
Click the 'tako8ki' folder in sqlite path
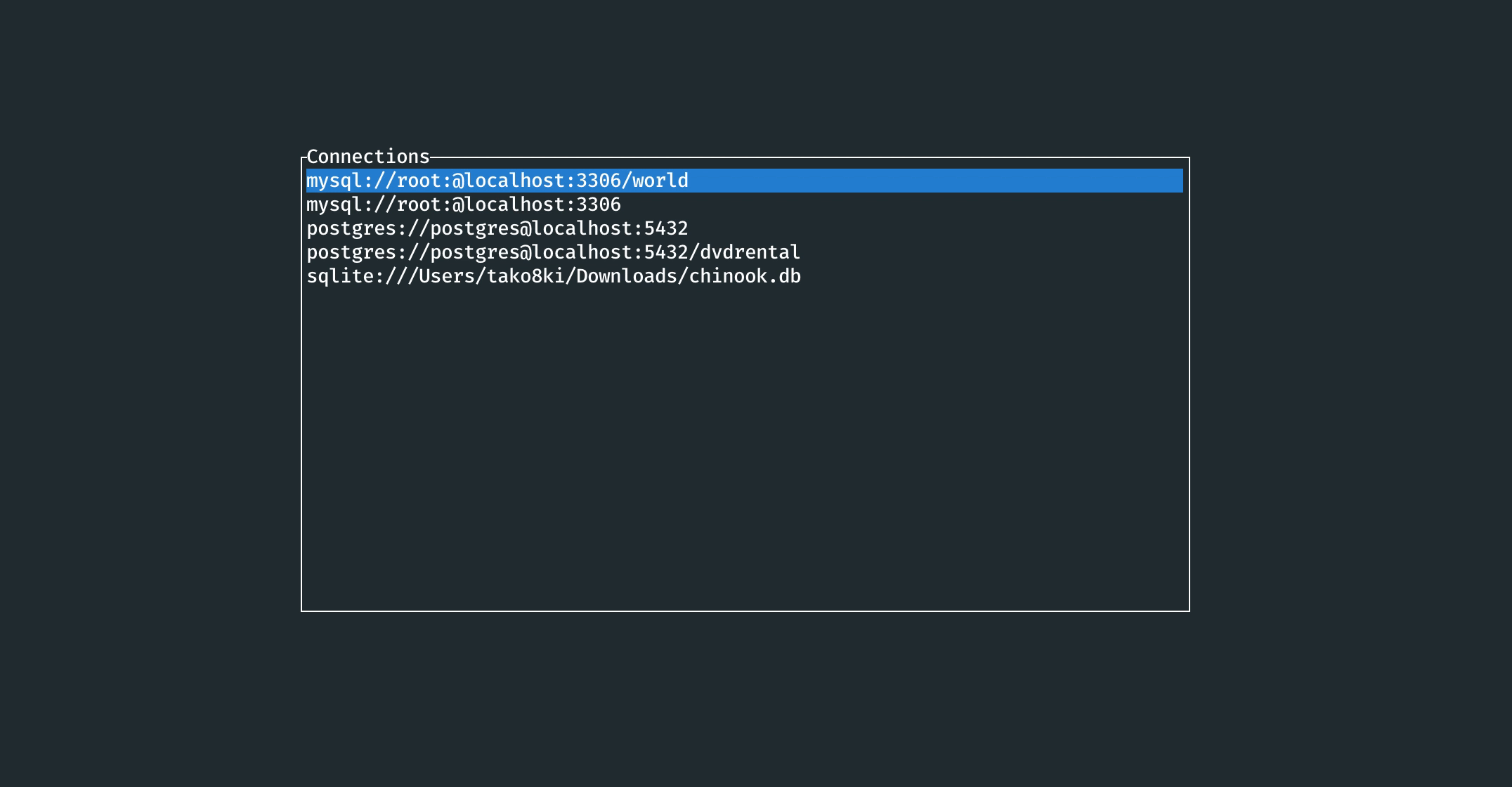(526, 277)
